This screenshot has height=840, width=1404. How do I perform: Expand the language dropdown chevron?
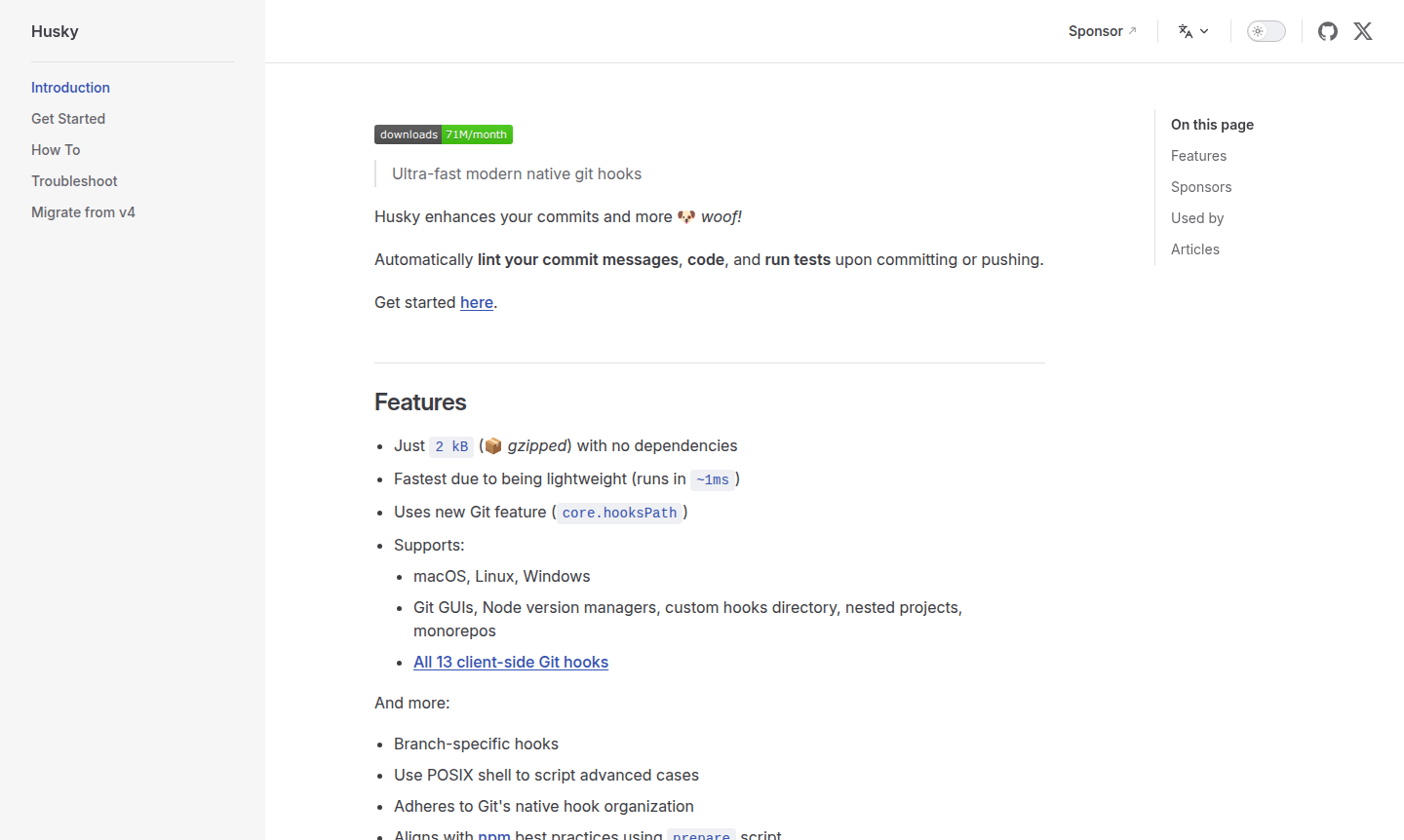pyautogui.click(x=1204, y=31)
